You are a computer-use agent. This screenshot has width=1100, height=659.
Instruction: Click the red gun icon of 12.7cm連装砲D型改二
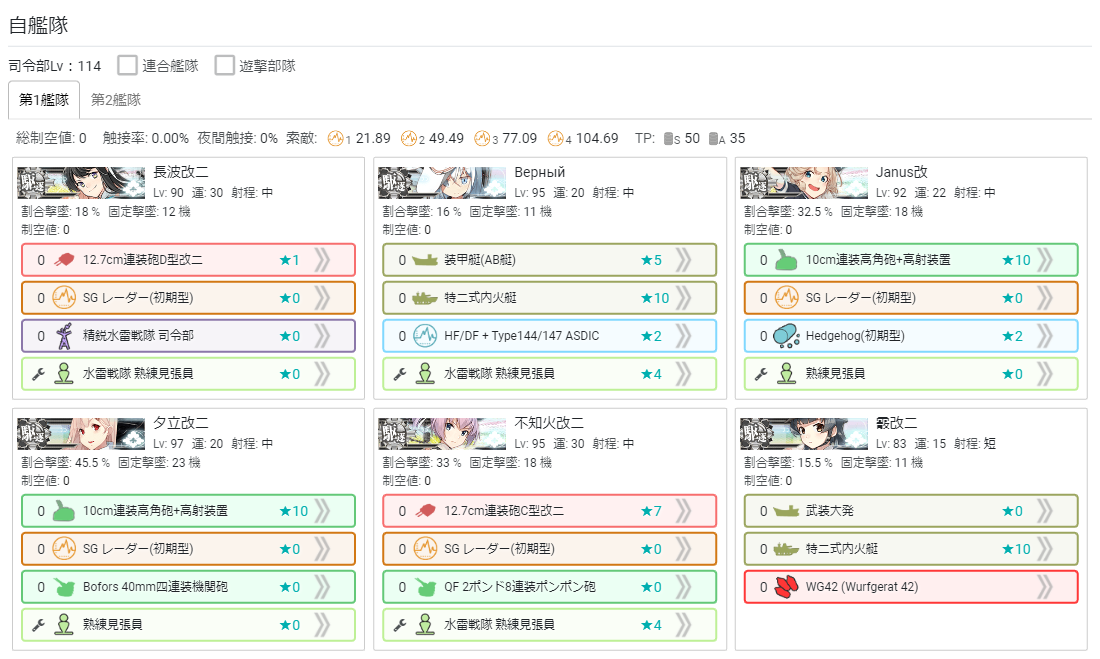tap(64, 260)
